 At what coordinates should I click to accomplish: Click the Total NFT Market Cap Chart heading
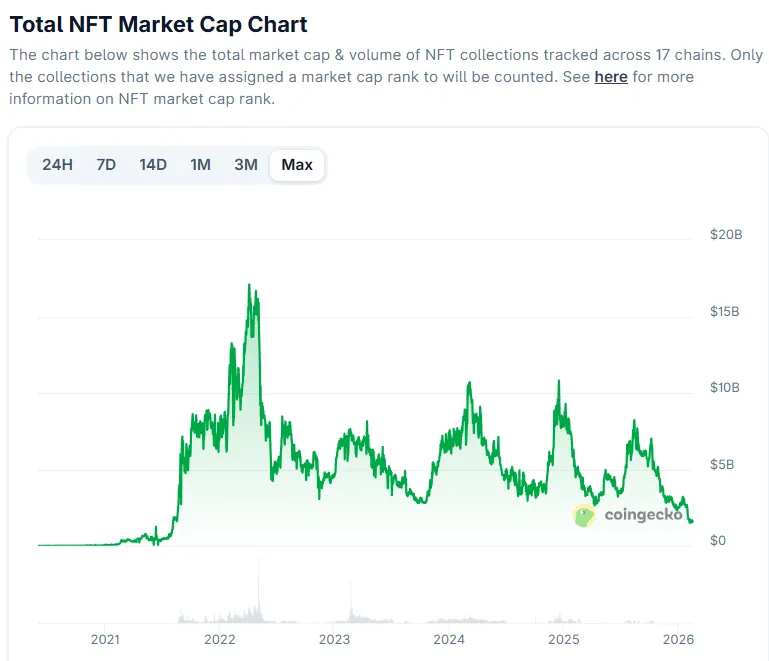[x=158, y=24]
